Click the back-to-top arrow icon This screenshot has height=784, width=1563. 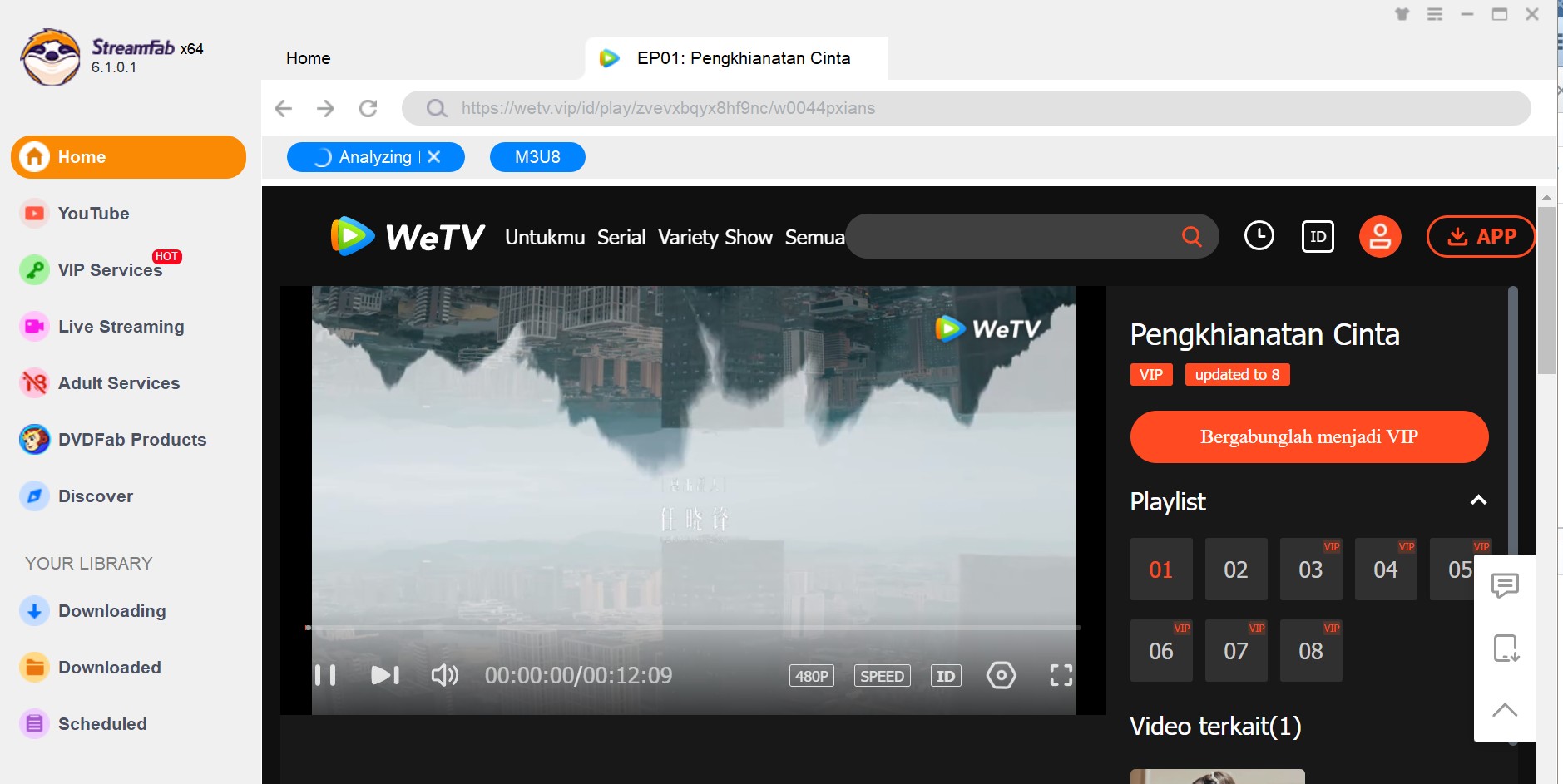[1505, 710]
